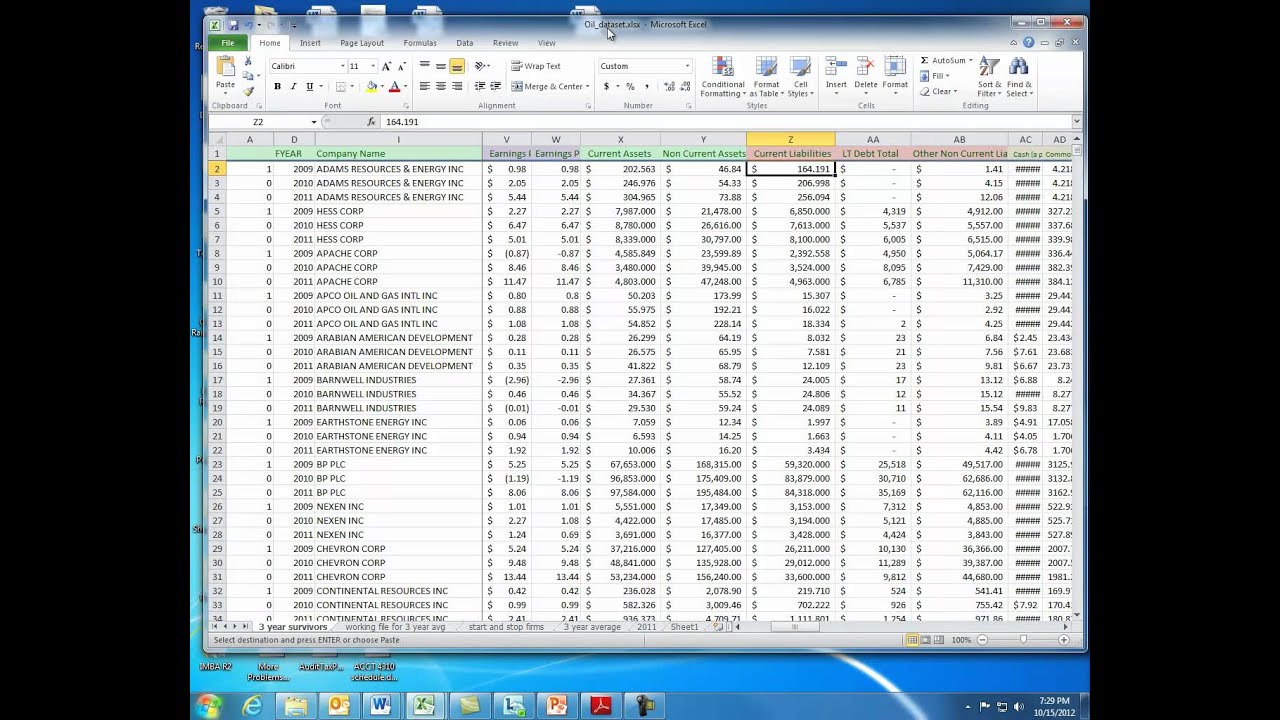Click the Format Painter brush icon
The image size is (1280, 720).
pos(248,91)
